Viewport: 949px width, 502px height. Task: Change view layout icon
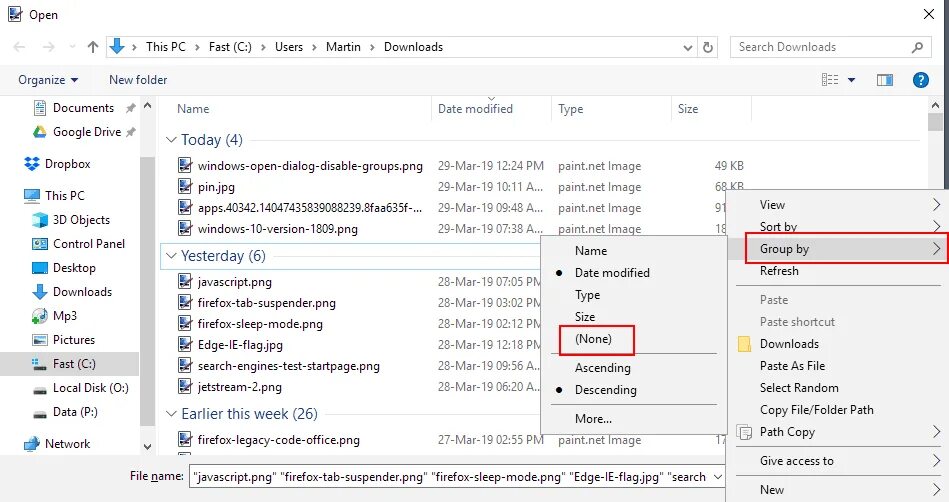(830, 80)
